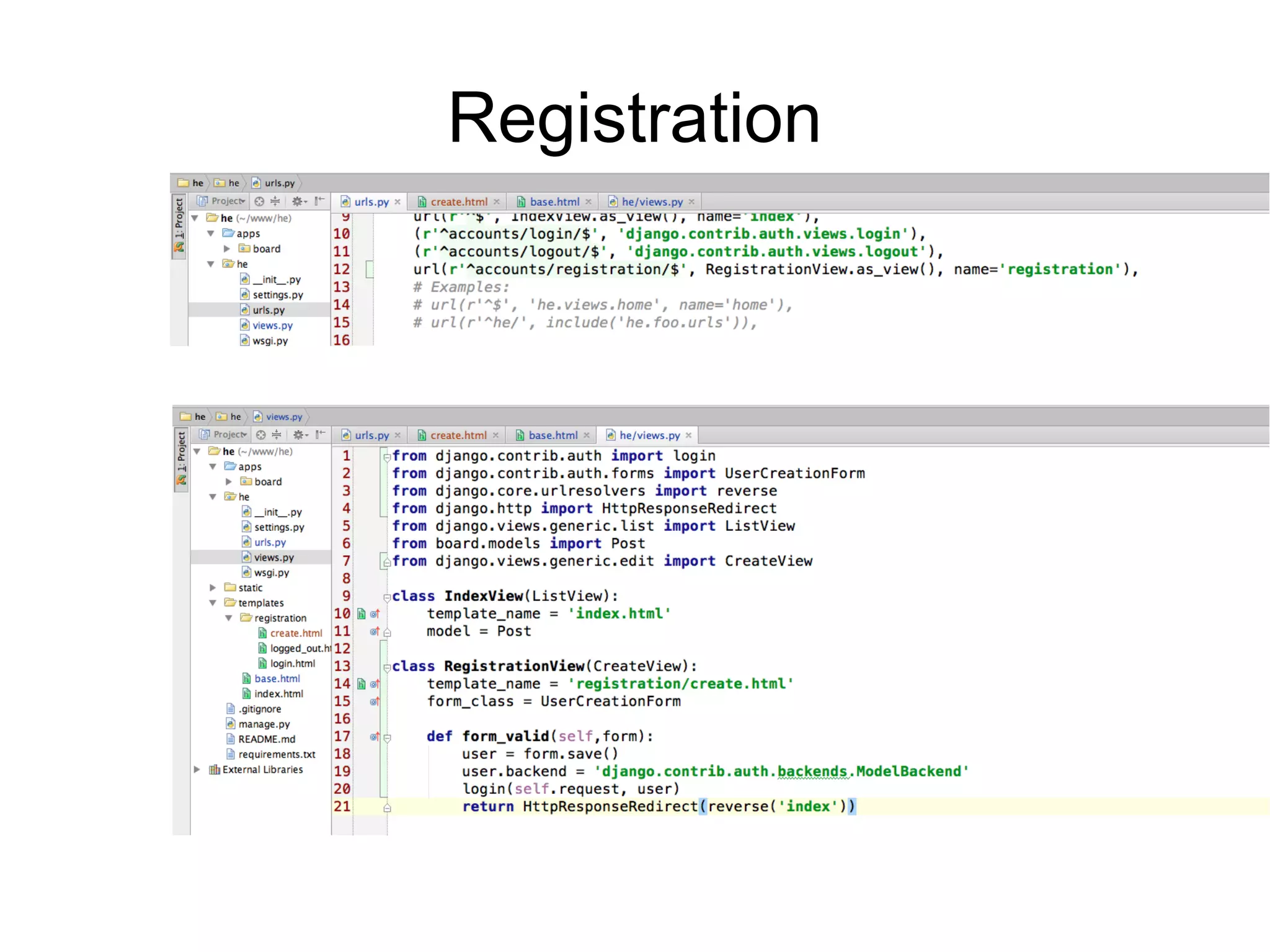
Task: Open Project view dropdown in top IDE
Action: pos(222,201)
